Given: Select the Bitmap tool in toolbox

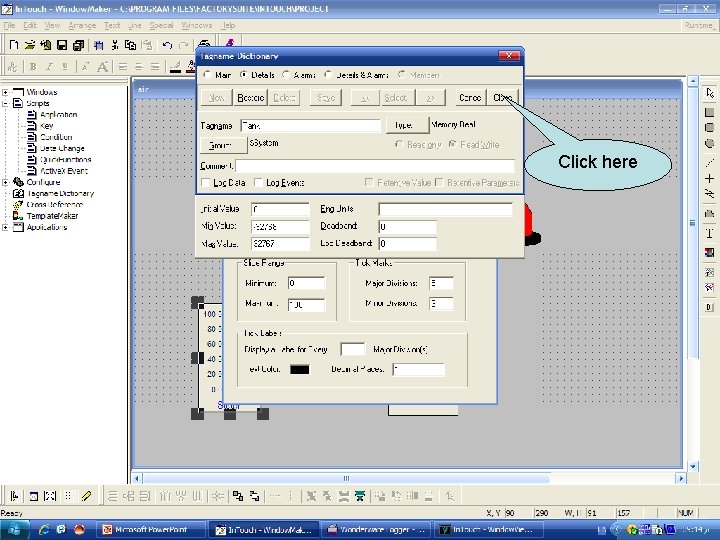Looking at the screenshot, I should coord(710,253).
